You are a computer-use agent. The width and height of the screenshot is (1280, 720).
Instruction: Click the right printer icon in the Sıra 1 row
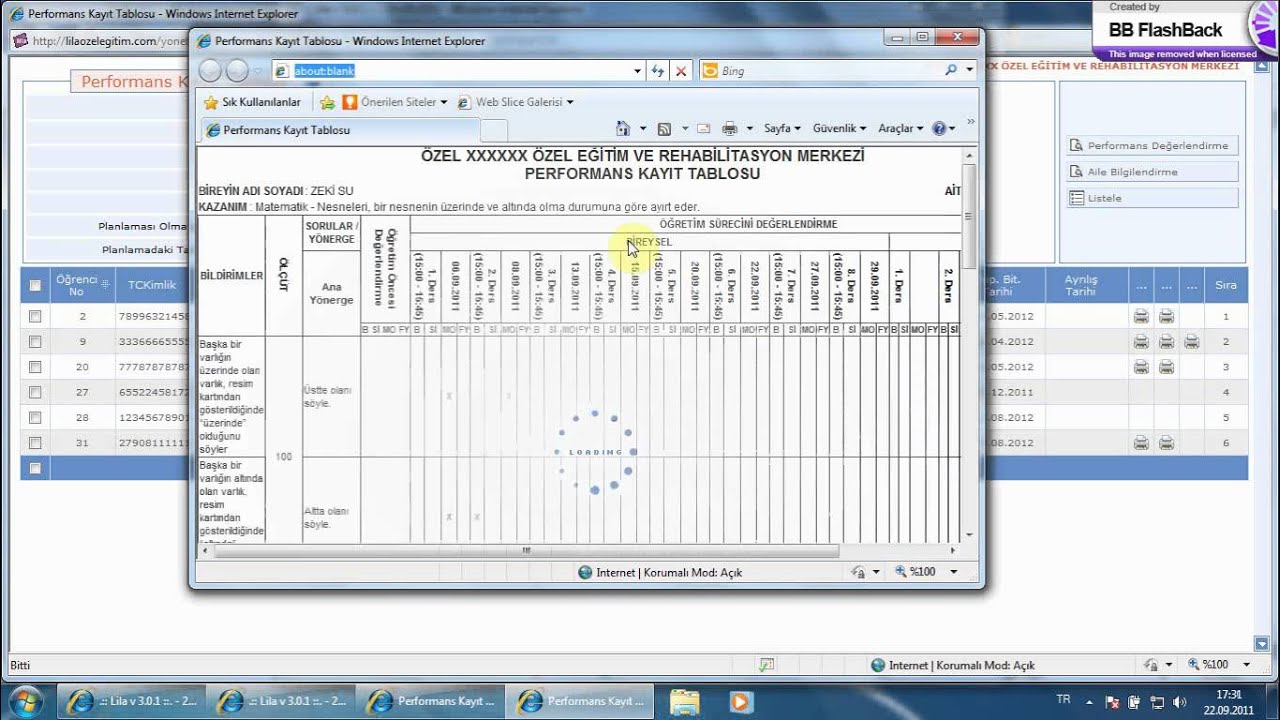(1166, 316)
